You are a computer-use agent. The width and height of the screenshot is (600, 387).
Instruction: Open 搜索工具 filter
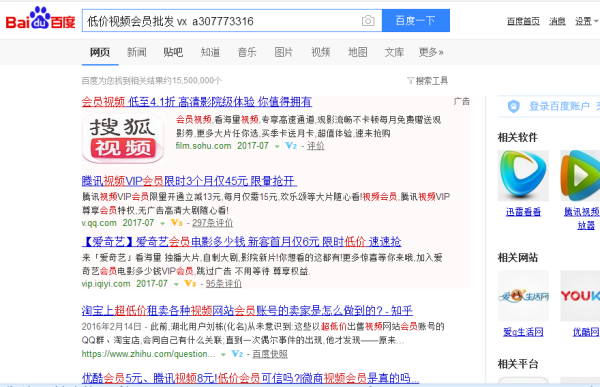[427, 80]
